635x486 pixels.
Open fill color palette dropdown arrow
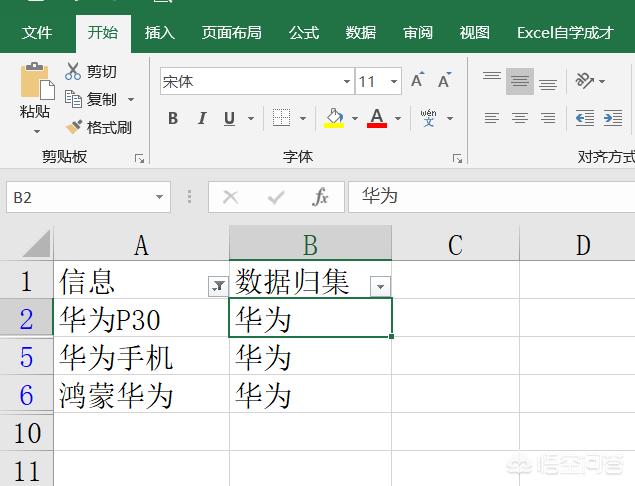(x=355, y=118)
